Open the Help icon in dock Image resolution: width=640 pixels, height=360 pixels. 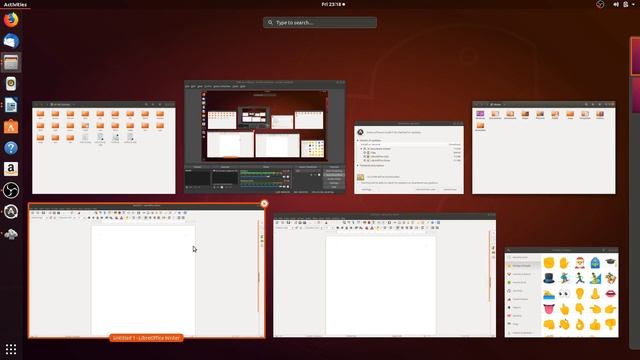pos(11,148)
